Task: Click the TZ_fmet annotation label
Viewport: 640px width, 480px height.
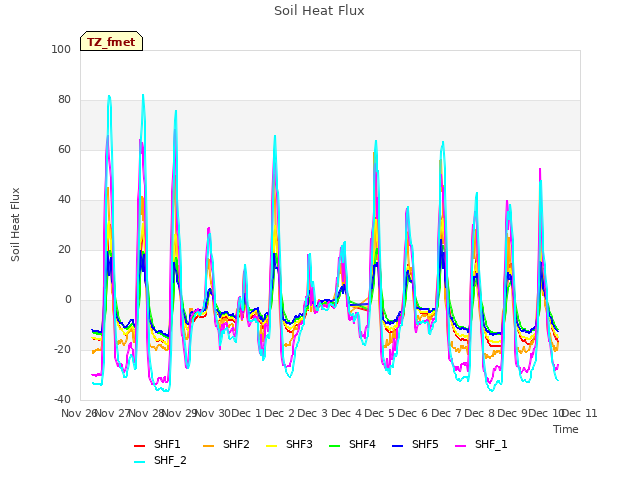Action: coord(111,42)
